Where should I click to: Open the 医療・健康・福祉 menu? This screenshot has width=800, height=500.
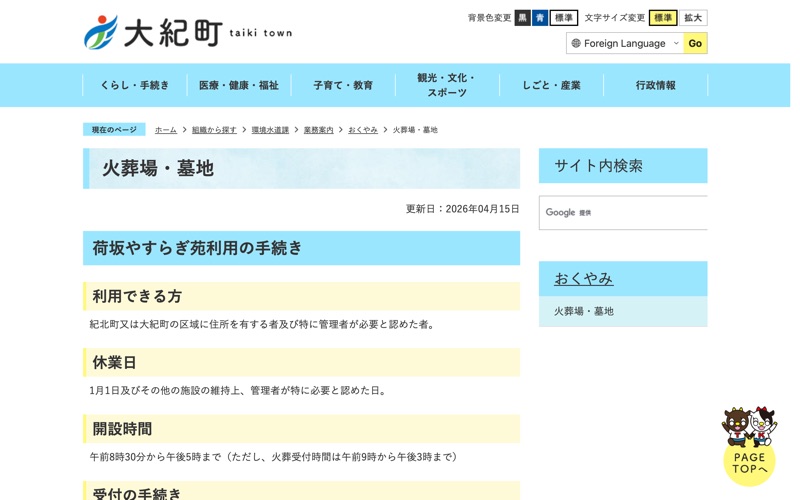click(239, 85)
